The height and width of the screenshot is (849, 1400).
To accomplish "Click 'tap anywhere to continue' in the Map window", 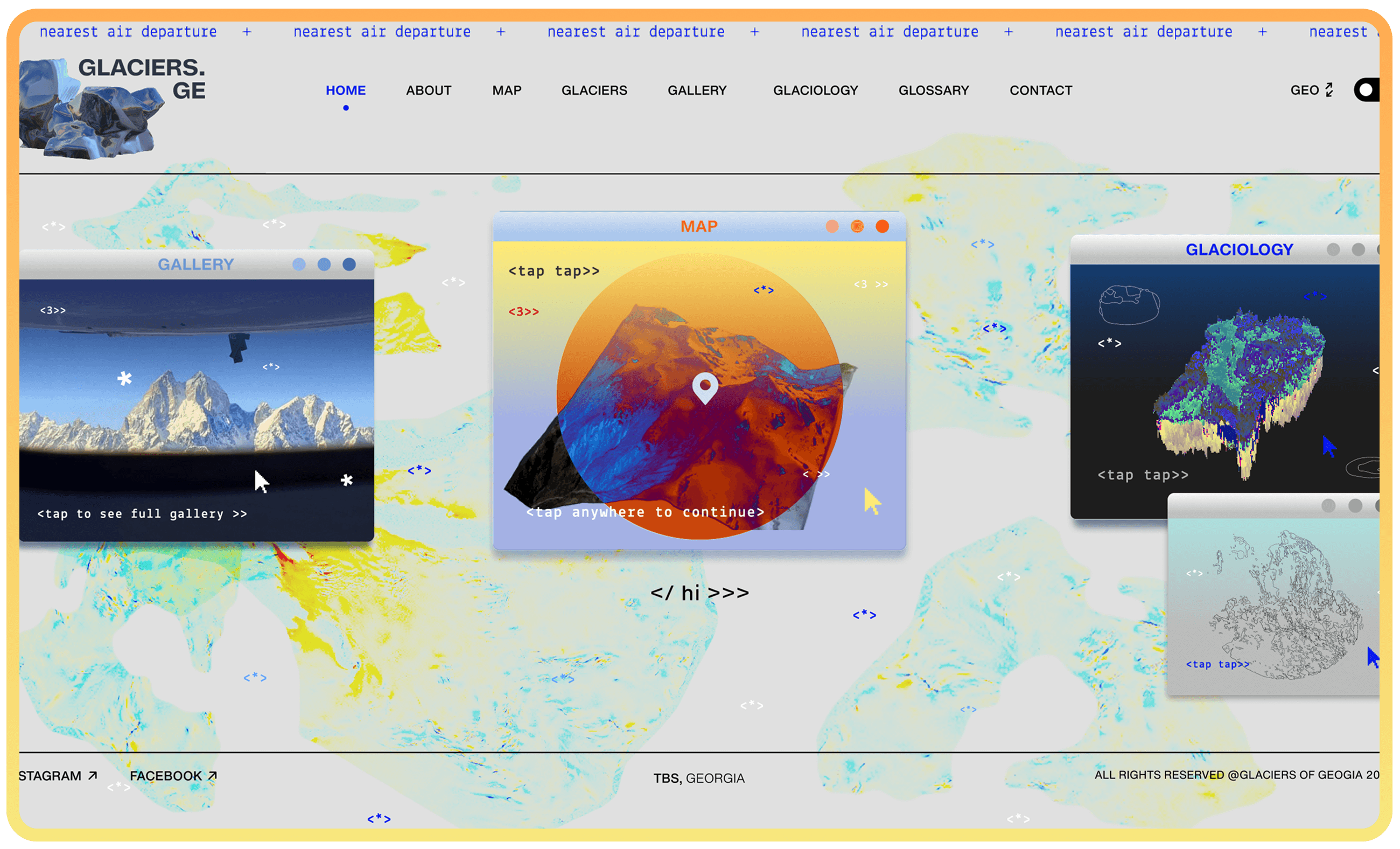I will pos(645,512).
